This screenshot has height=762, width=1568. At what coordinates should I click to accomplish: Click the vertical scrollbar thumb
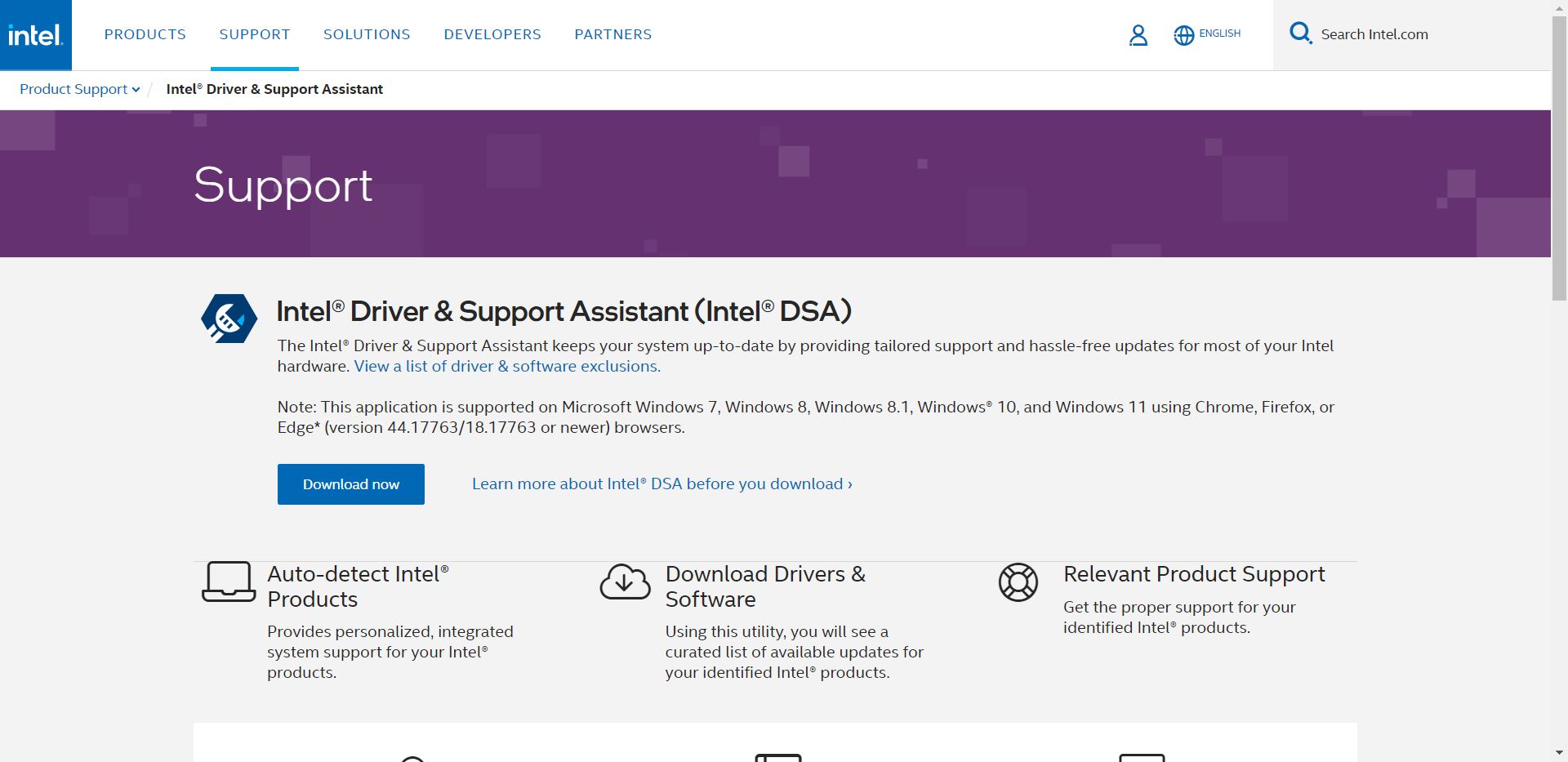pos(1559,157)
